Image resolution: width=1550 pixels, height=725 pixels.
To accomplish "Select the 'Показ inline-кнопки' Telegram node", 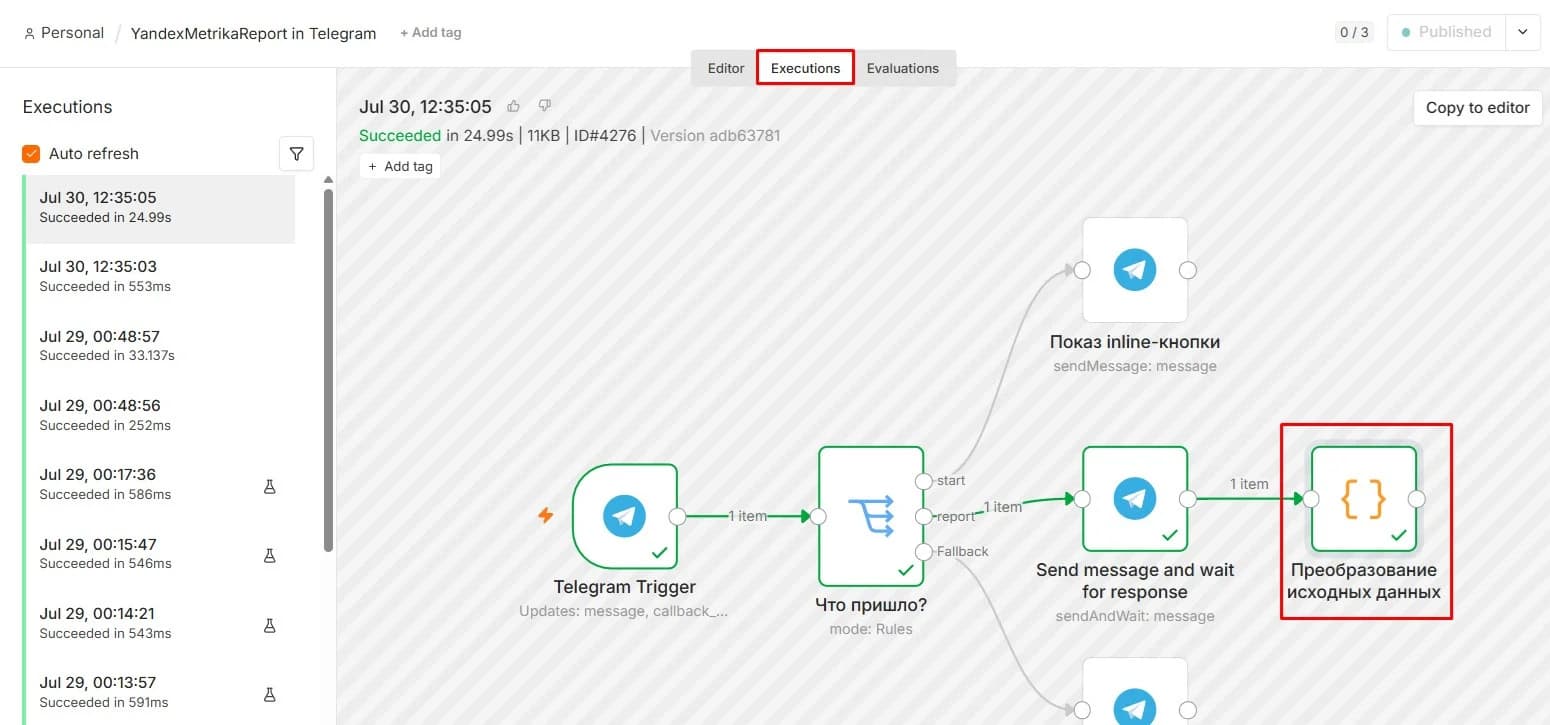I will tap(1135, 270).
